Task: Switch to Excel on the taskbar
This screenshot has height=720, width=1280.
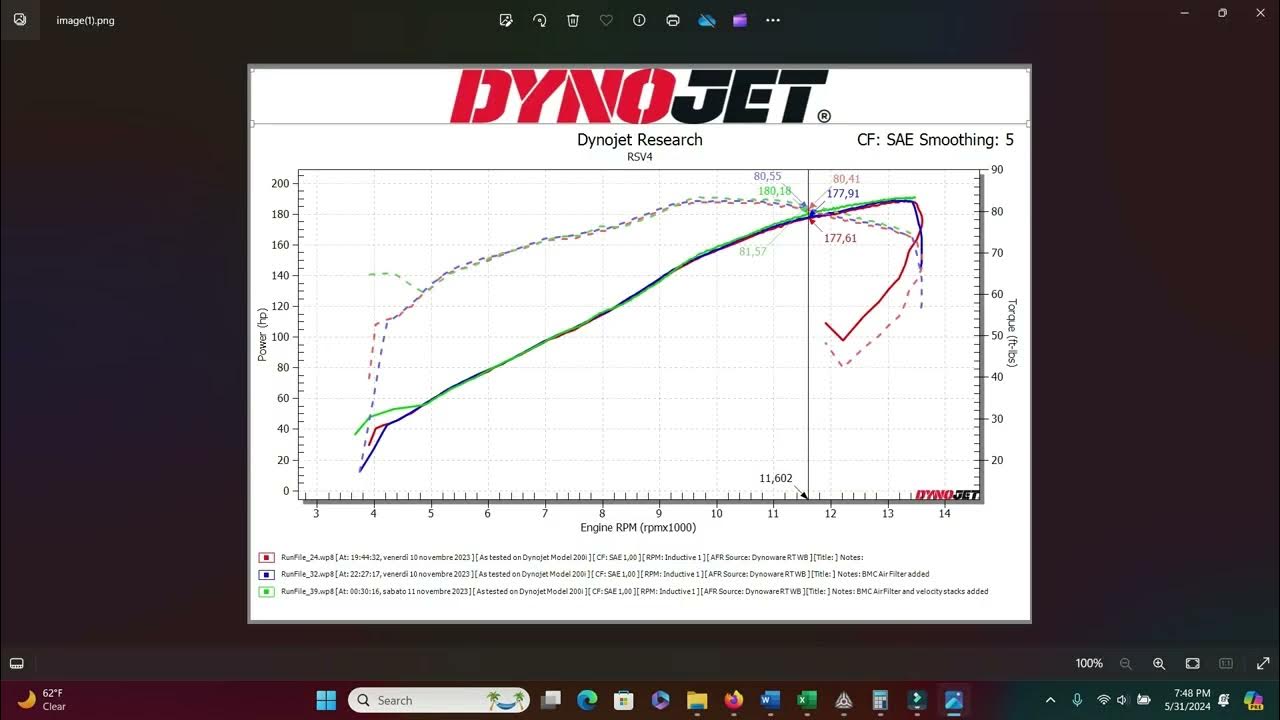Action: point(807,700)
